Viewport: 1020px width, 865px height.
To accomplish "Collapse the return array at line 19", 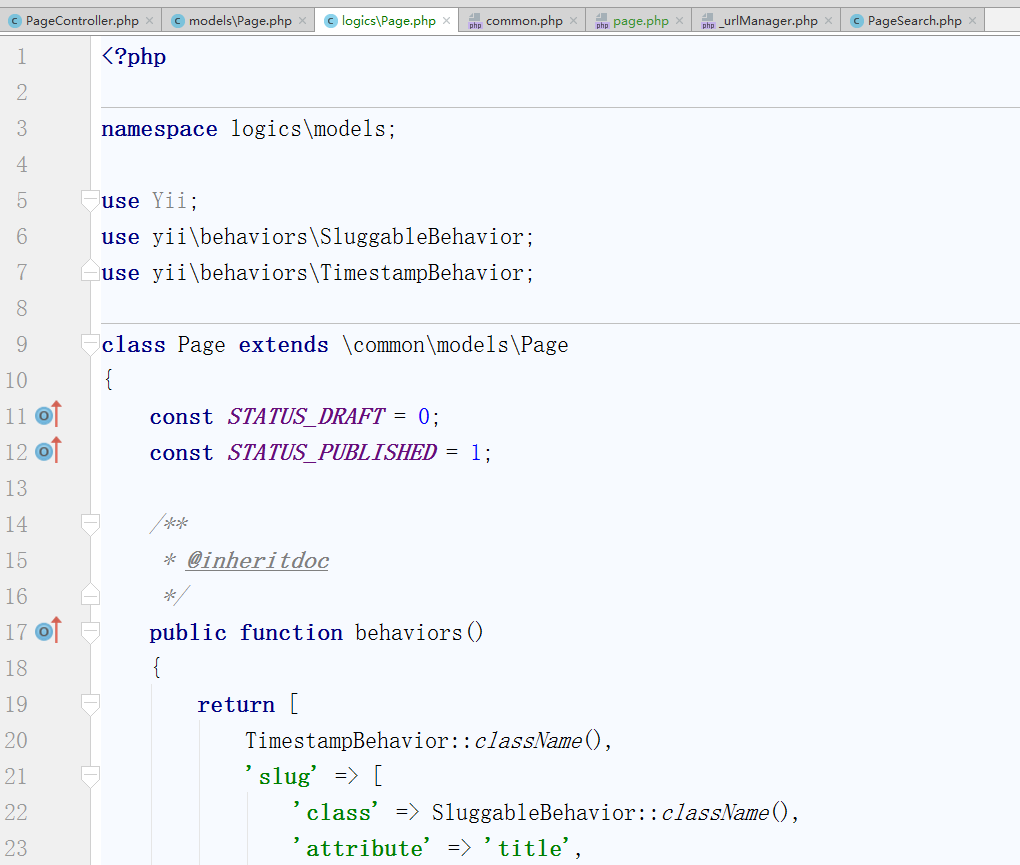I will tap(91, 704).
